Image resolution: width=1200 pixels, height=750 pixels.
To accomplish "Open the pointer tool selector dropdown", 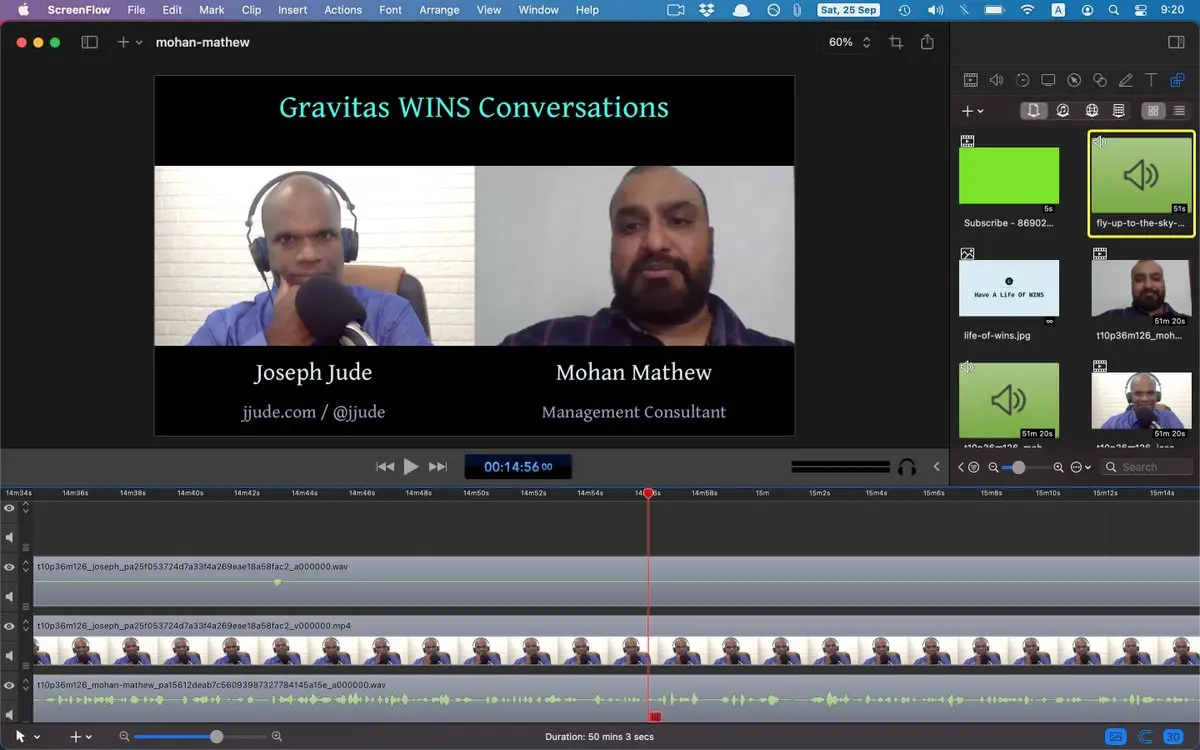I will pyautogui.click(x=27, y=736).
